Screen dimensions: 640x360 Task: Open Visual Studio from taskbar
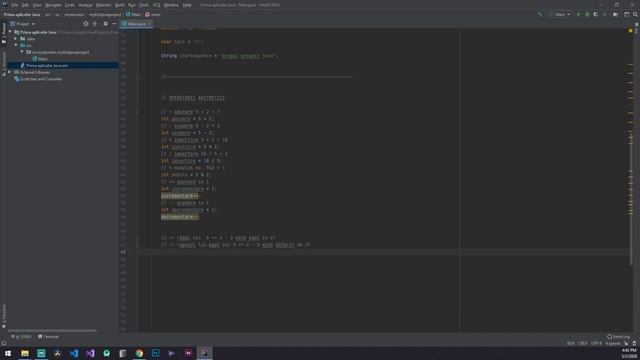90,353
